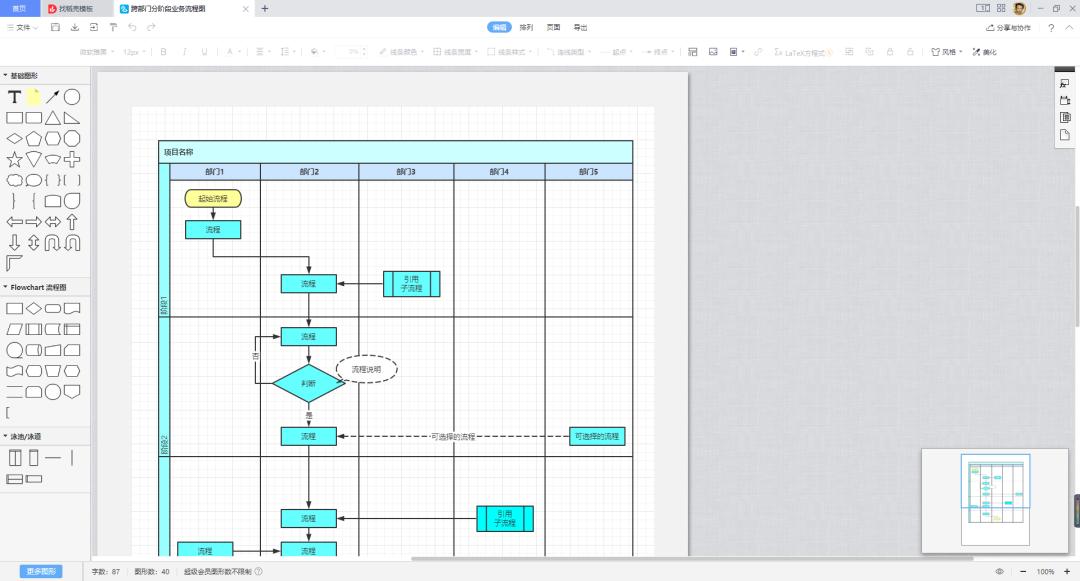Image resolution: width=1080 pixels, height=581 pixels.
Task: Open the comments panel icon on right
Action: pos(1065,83)
